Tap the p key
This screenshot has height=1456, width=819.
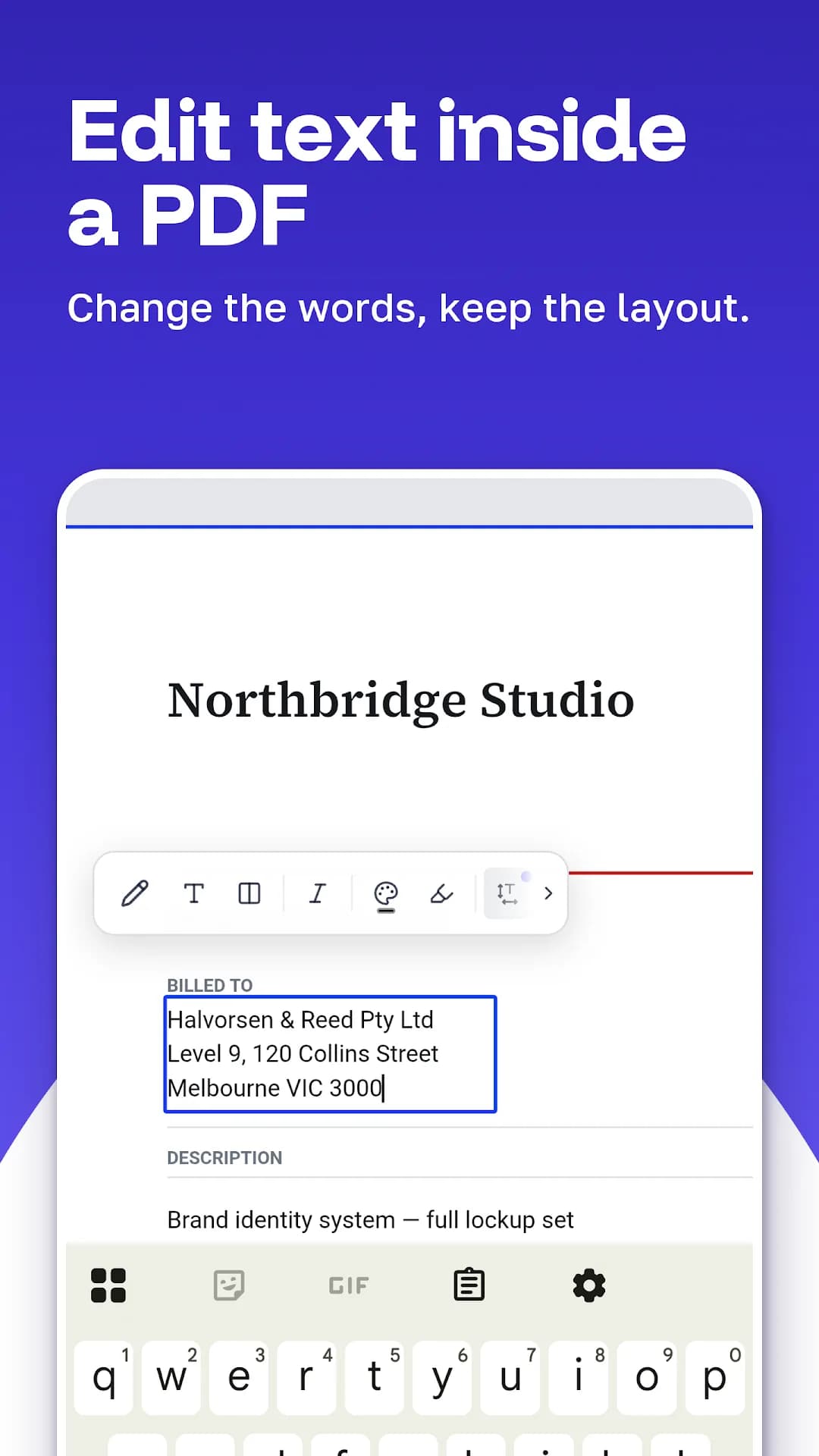pos(715,1378)
